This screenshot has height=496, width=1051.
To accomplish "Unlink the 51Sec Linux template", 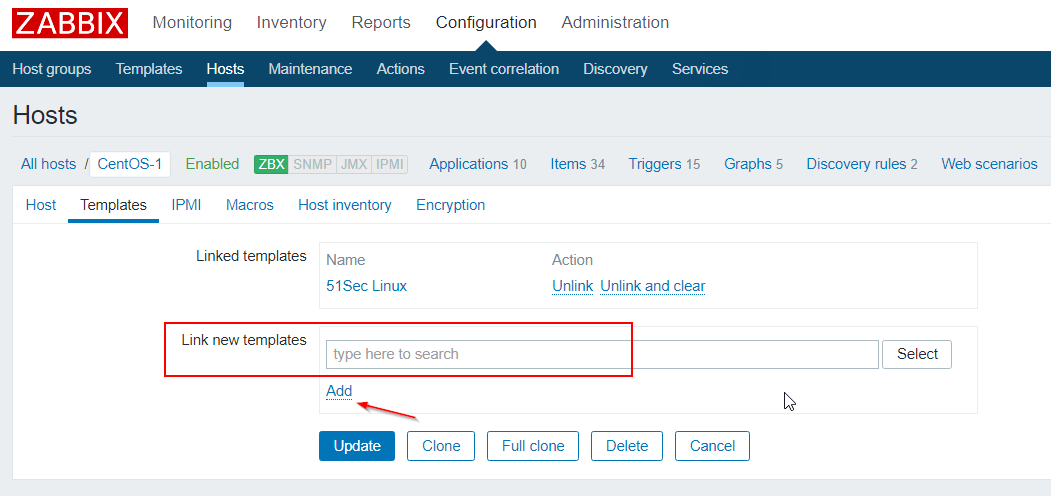I will [572, 286].
